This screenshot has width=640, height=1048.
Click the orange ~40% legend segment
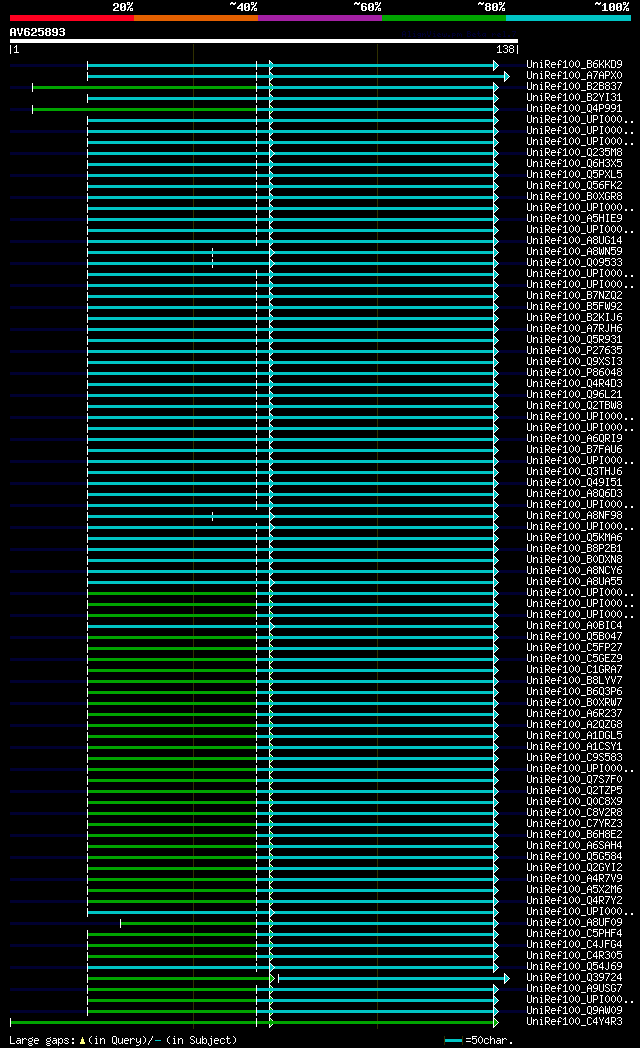click(x=196, y=18)
